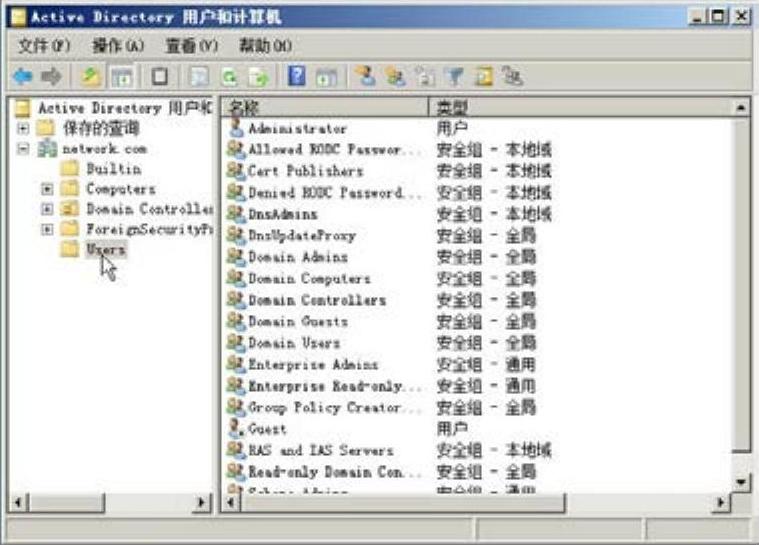Image resolution: width=759 pixels, height=545 pixels.
Task: Expand the saved queries node
Action: tap(23, 128)
